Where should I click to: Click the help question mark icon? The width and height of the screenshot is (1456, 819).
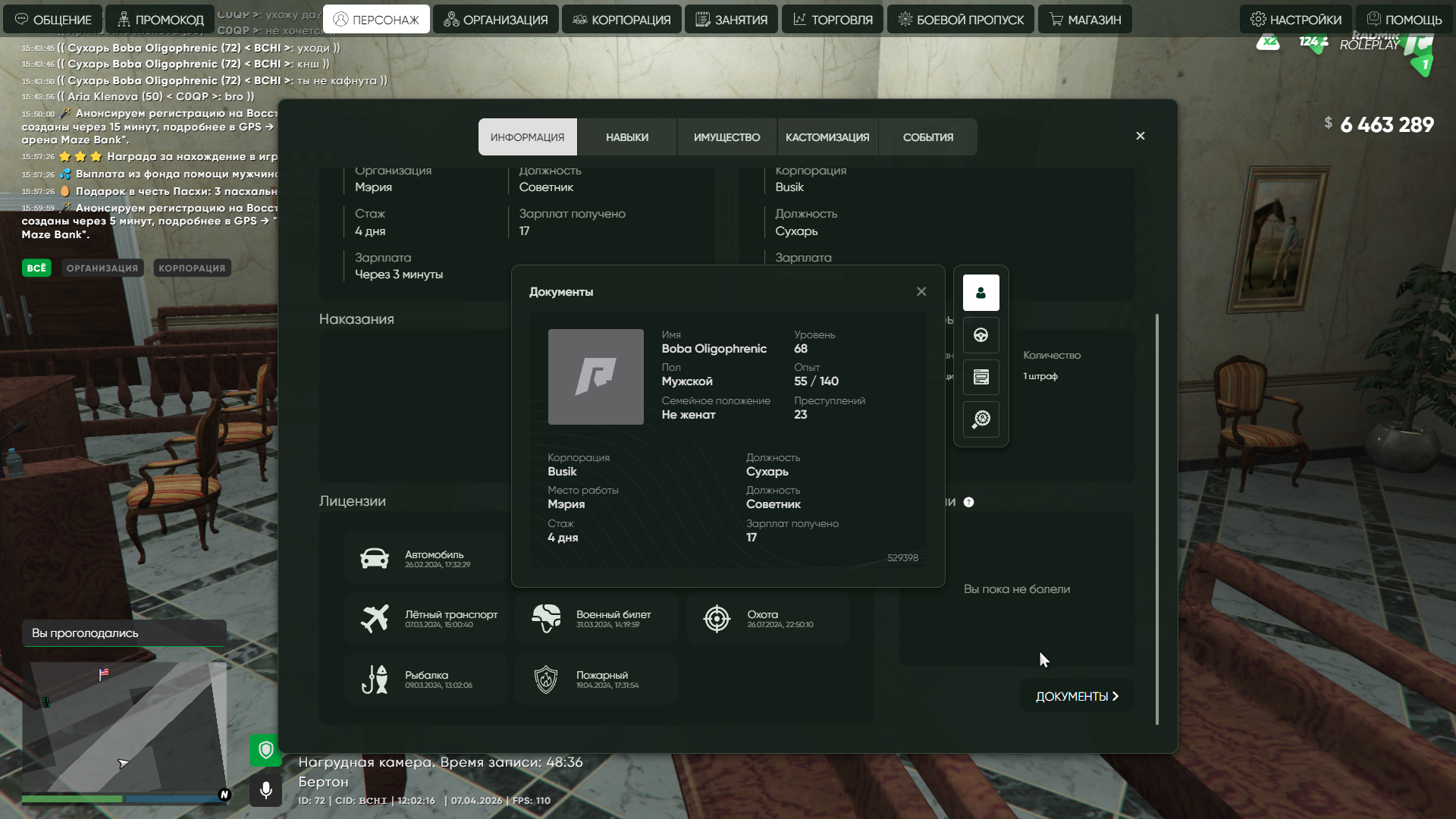pos(968,502)
